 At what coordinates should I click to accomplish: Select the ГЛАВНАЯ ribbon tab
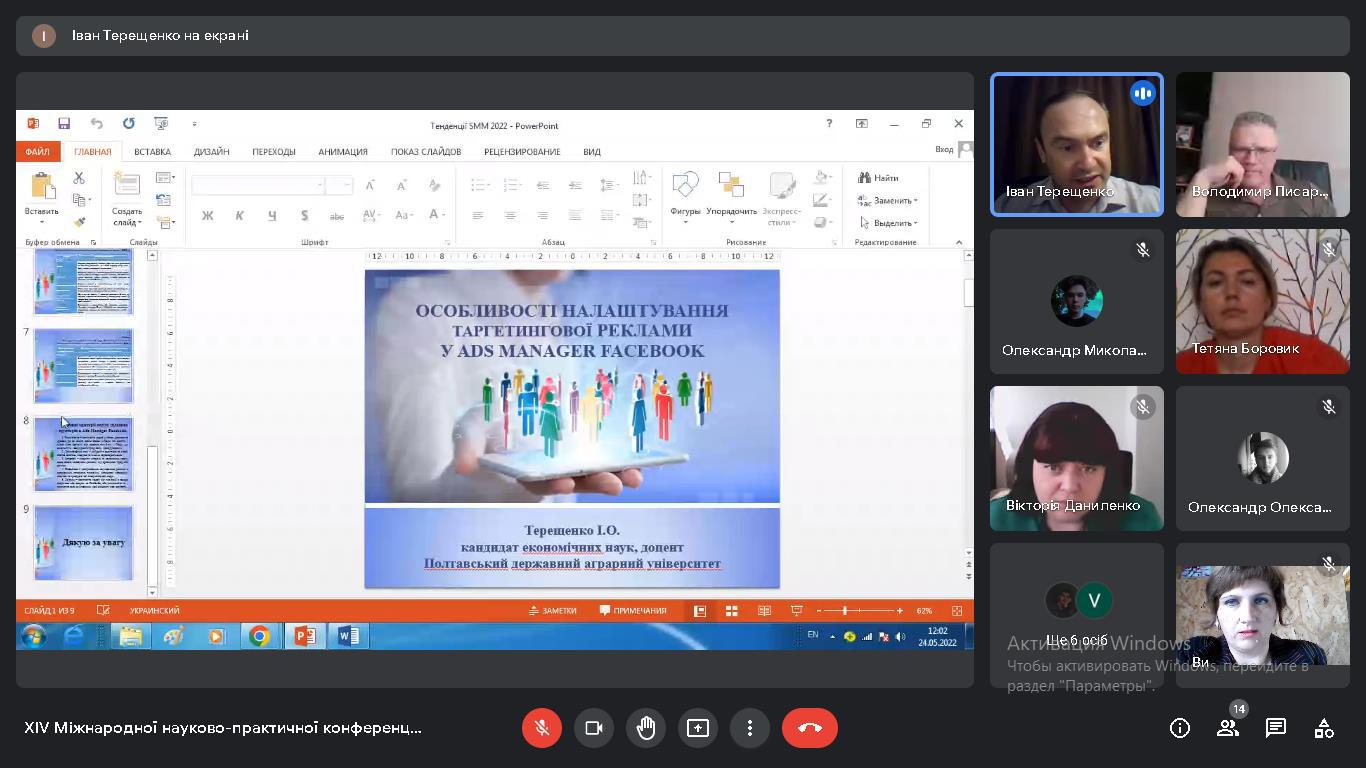(x=92, y=152)
